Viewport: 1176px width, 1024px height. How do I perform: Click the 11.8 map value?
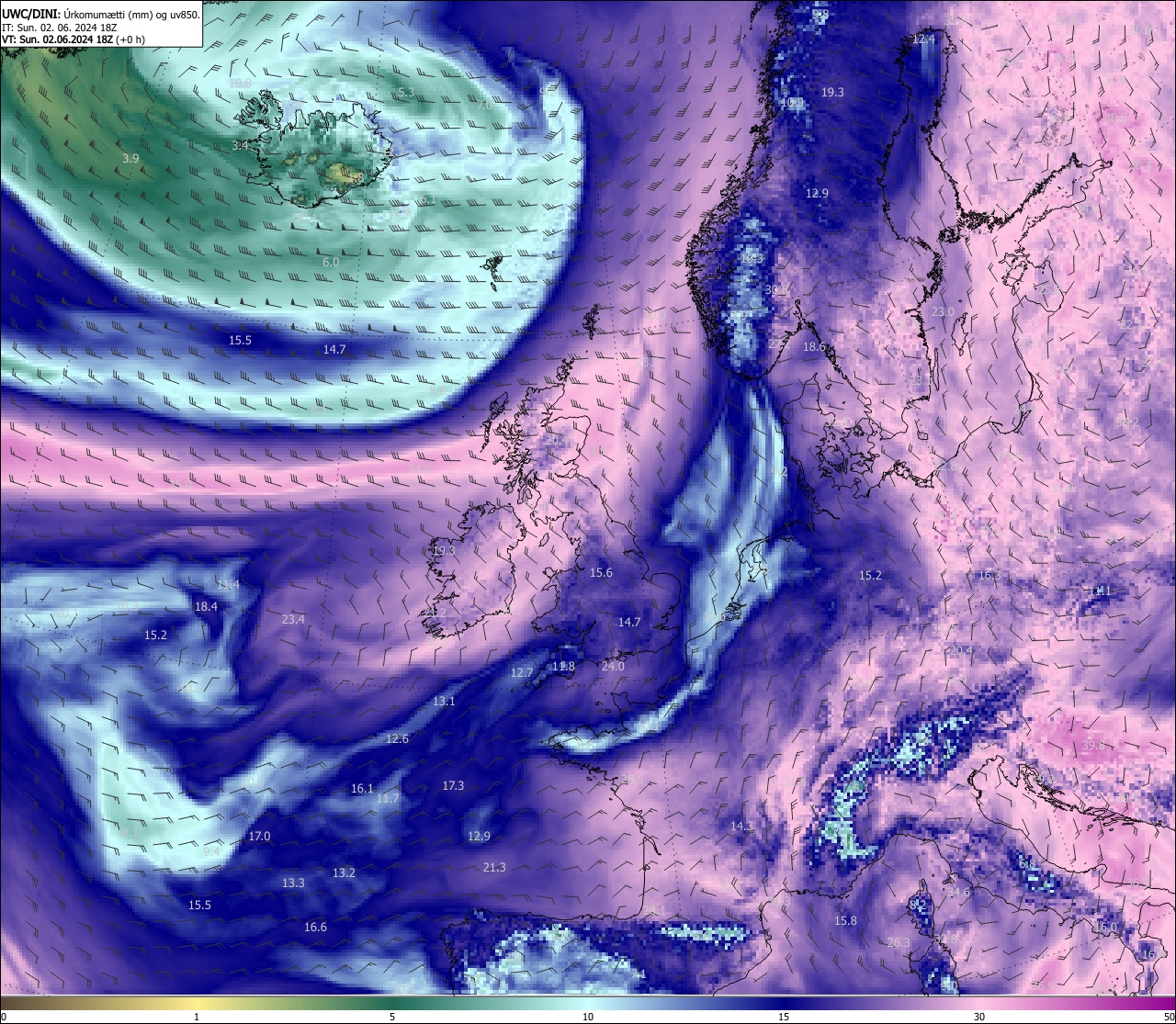[x=563, y=667]
